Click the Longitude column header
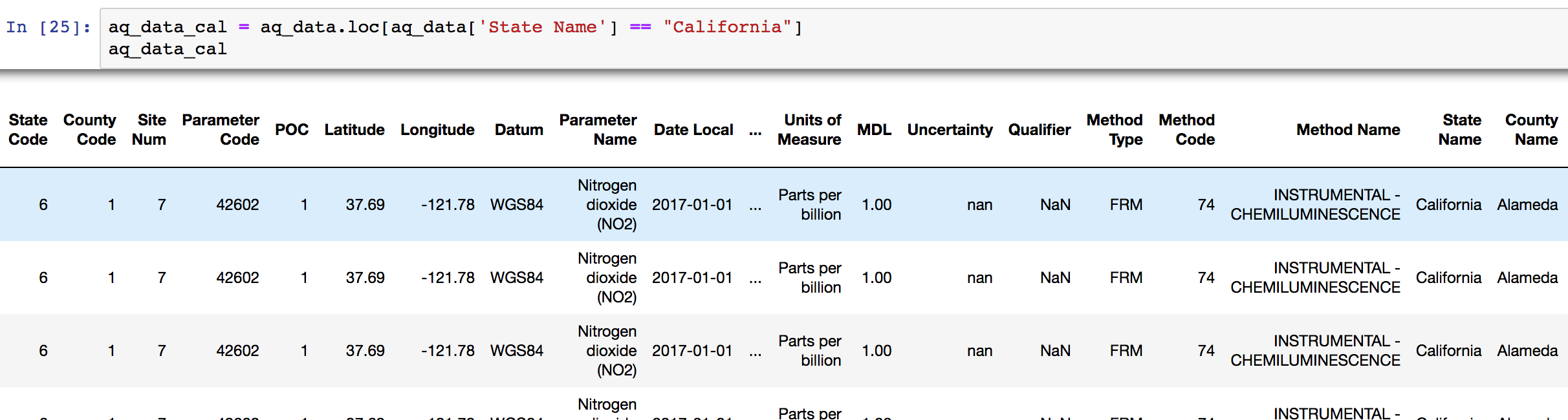 (437, 130)
